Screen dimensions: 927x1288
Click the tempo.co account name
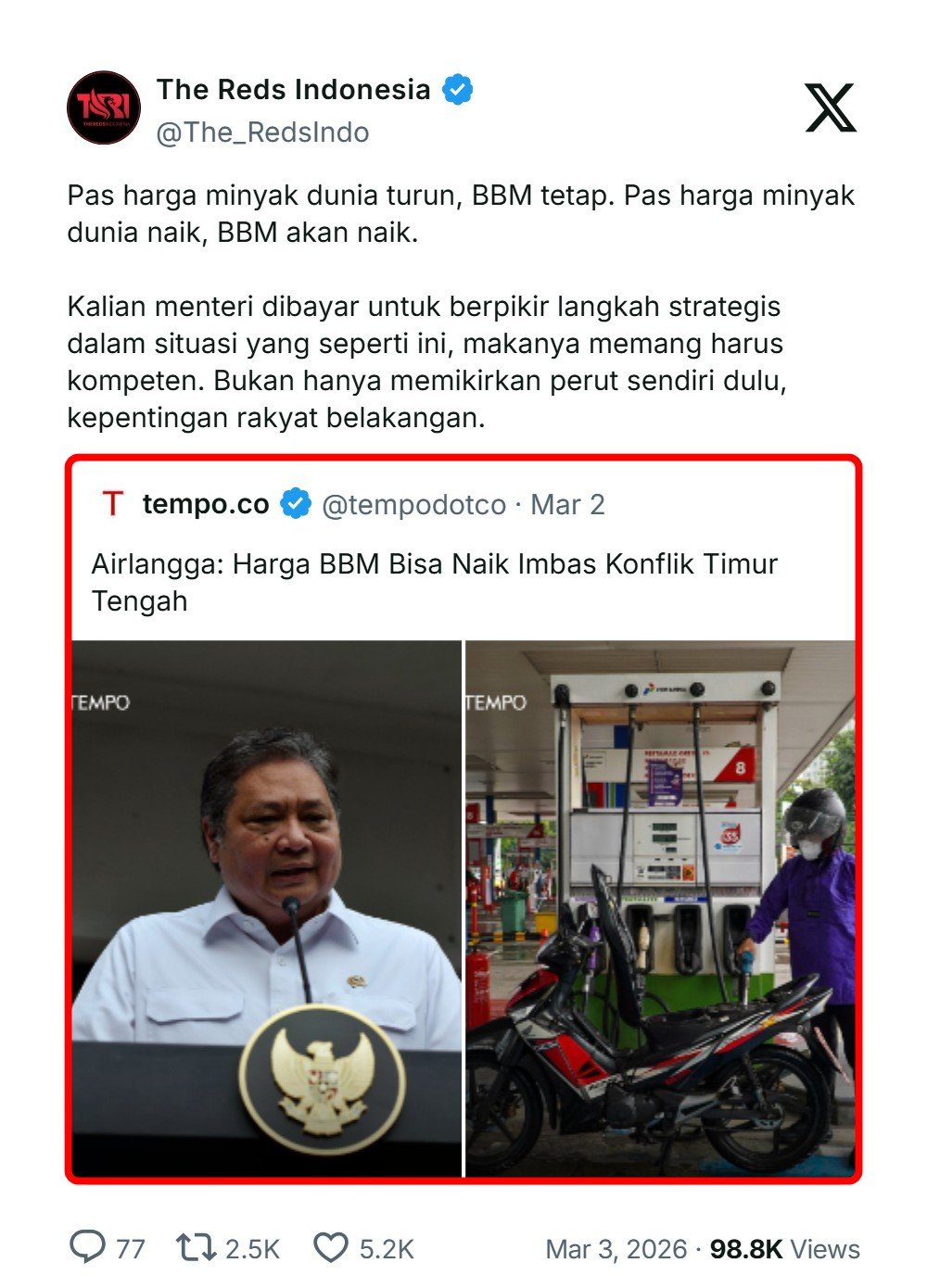[x=206, y=504]
